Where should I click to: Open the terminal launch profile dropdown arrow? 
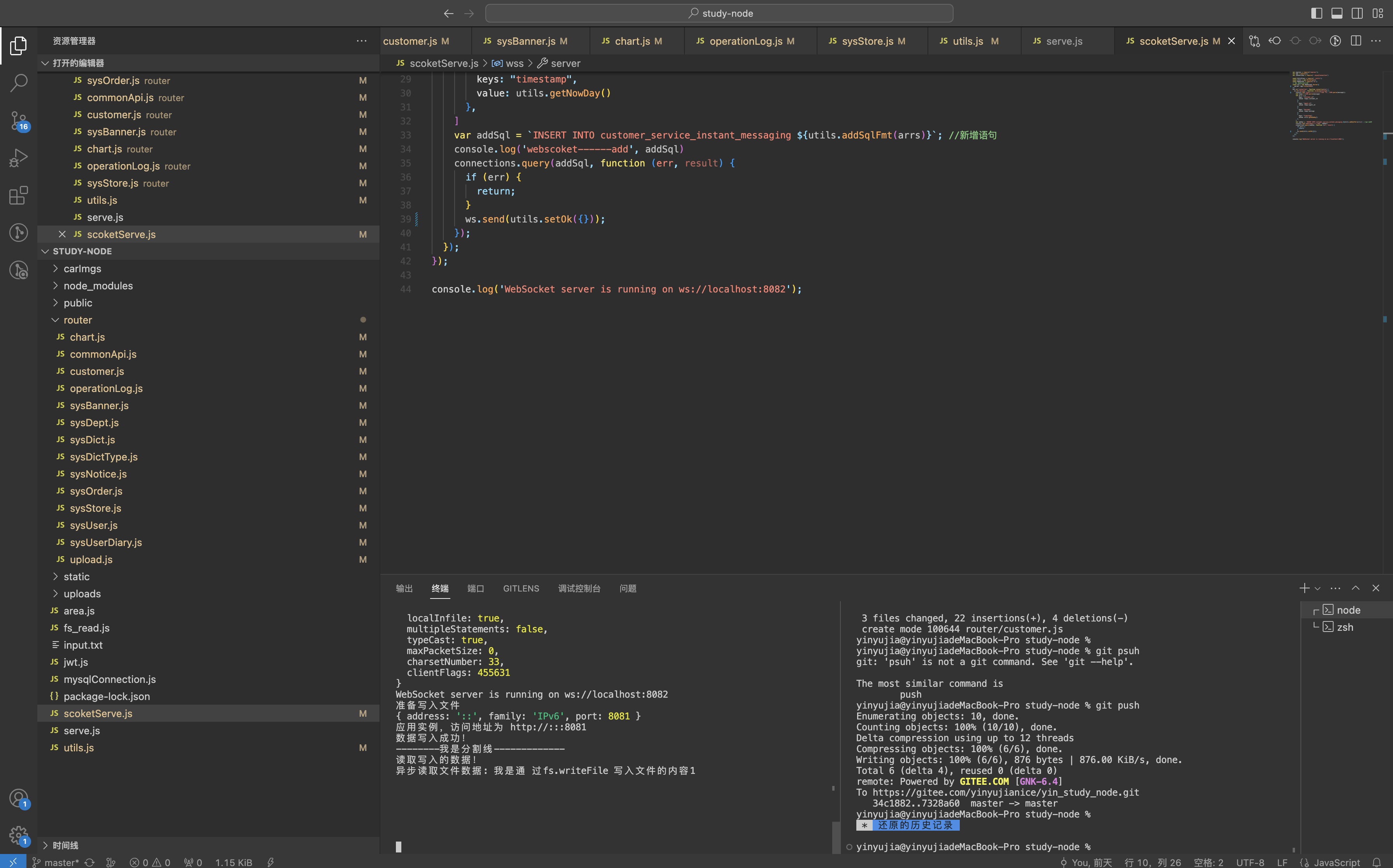1317,588
